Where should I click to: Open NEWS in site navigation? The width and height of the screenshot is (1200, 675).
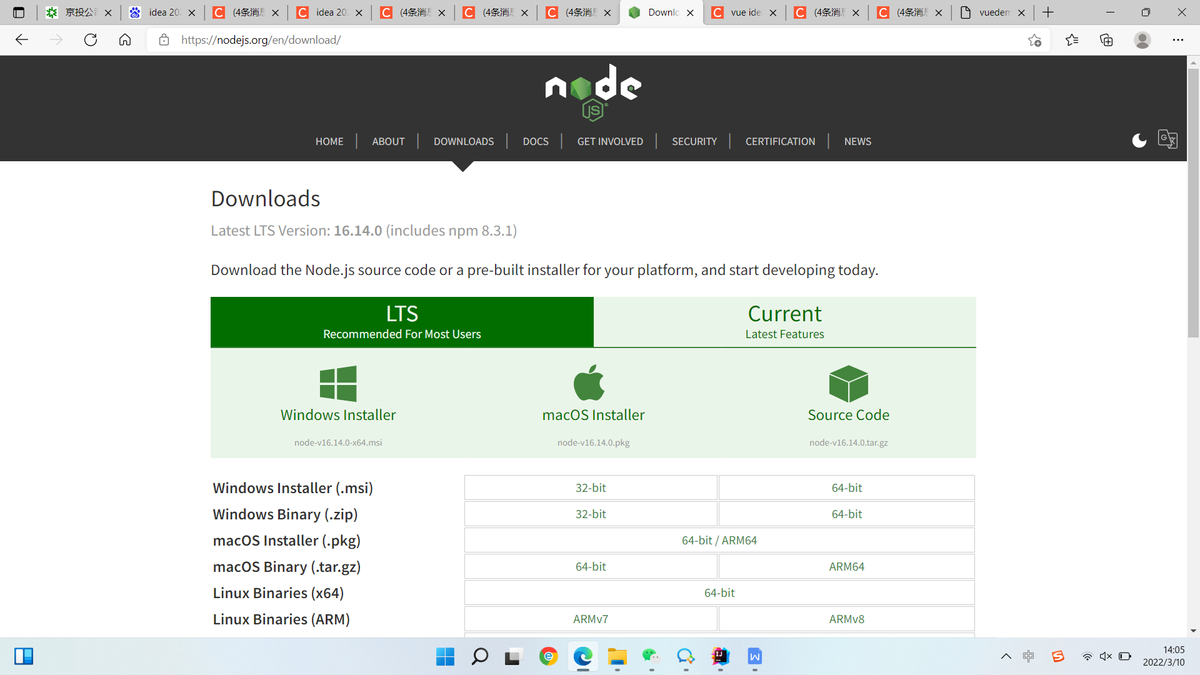857,141
